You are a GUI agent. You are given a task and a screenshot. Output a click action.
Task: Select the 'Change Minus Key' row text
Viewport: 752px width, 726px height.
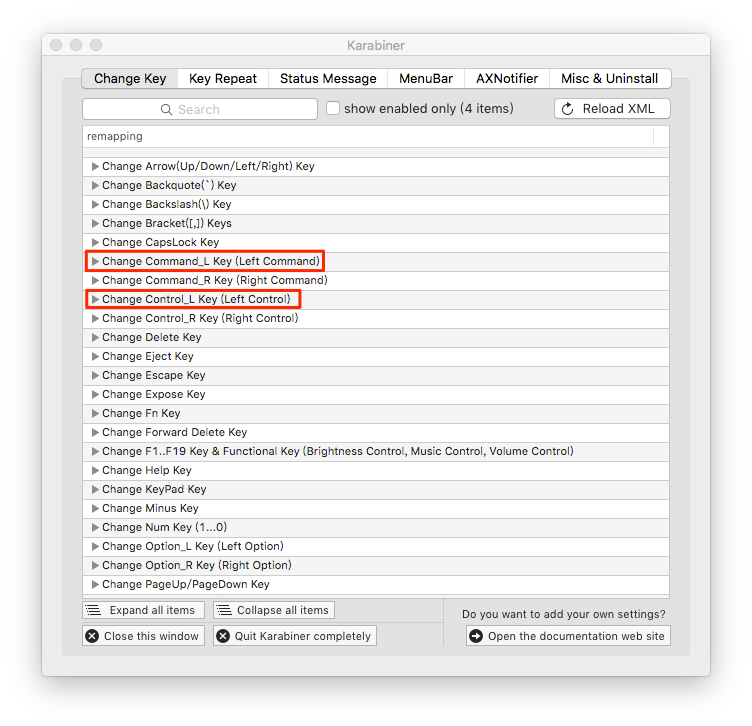tap(150, 508)
